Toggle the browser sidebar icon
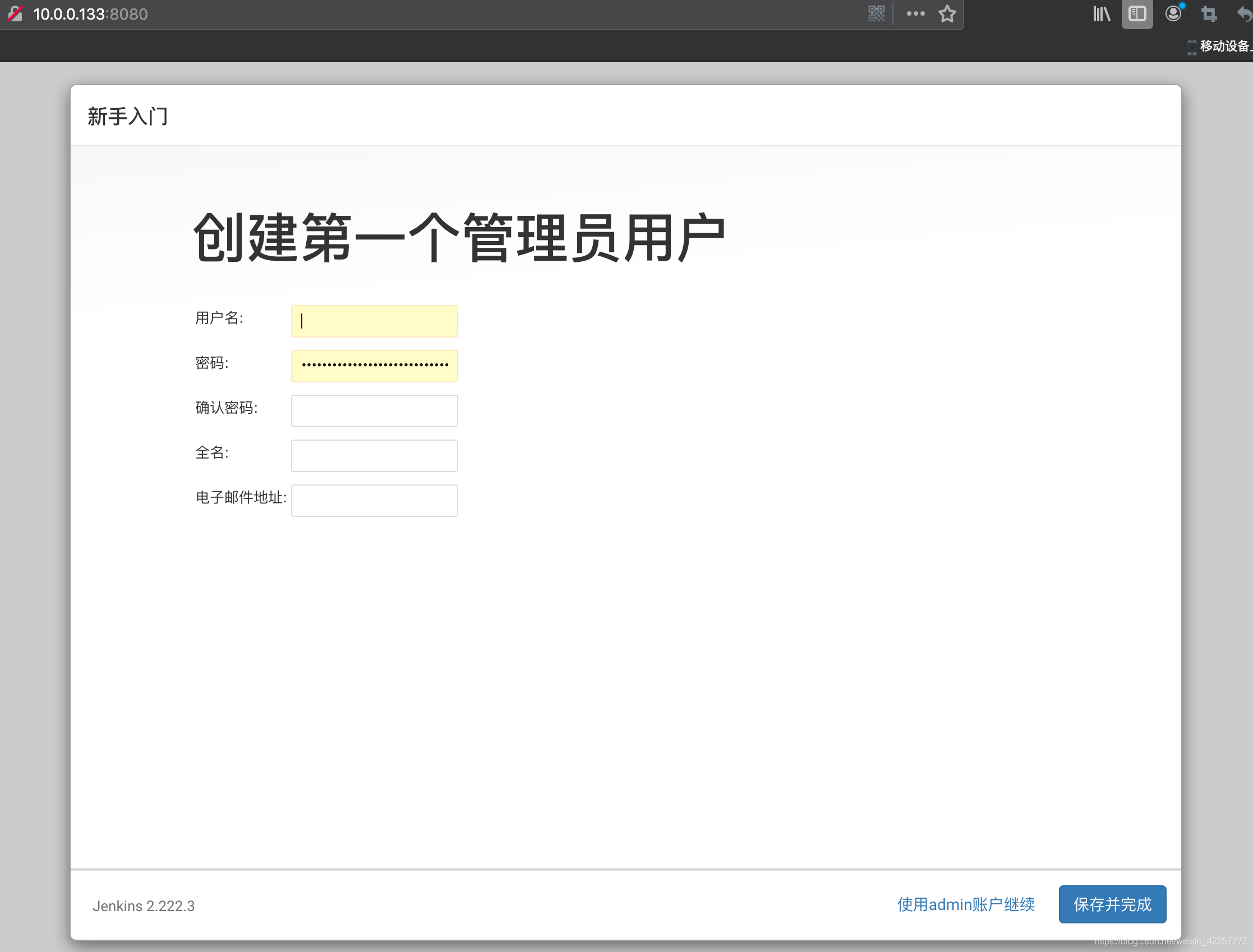Screen dimensions: 1253x952 (1137, 13)
